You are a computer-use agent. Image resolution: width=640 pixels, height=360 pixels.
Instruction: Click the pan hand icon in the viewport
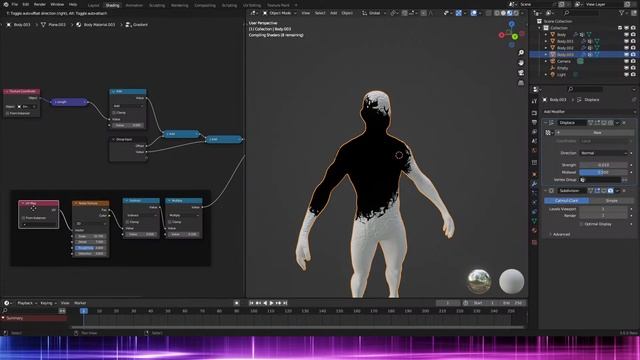521,62
